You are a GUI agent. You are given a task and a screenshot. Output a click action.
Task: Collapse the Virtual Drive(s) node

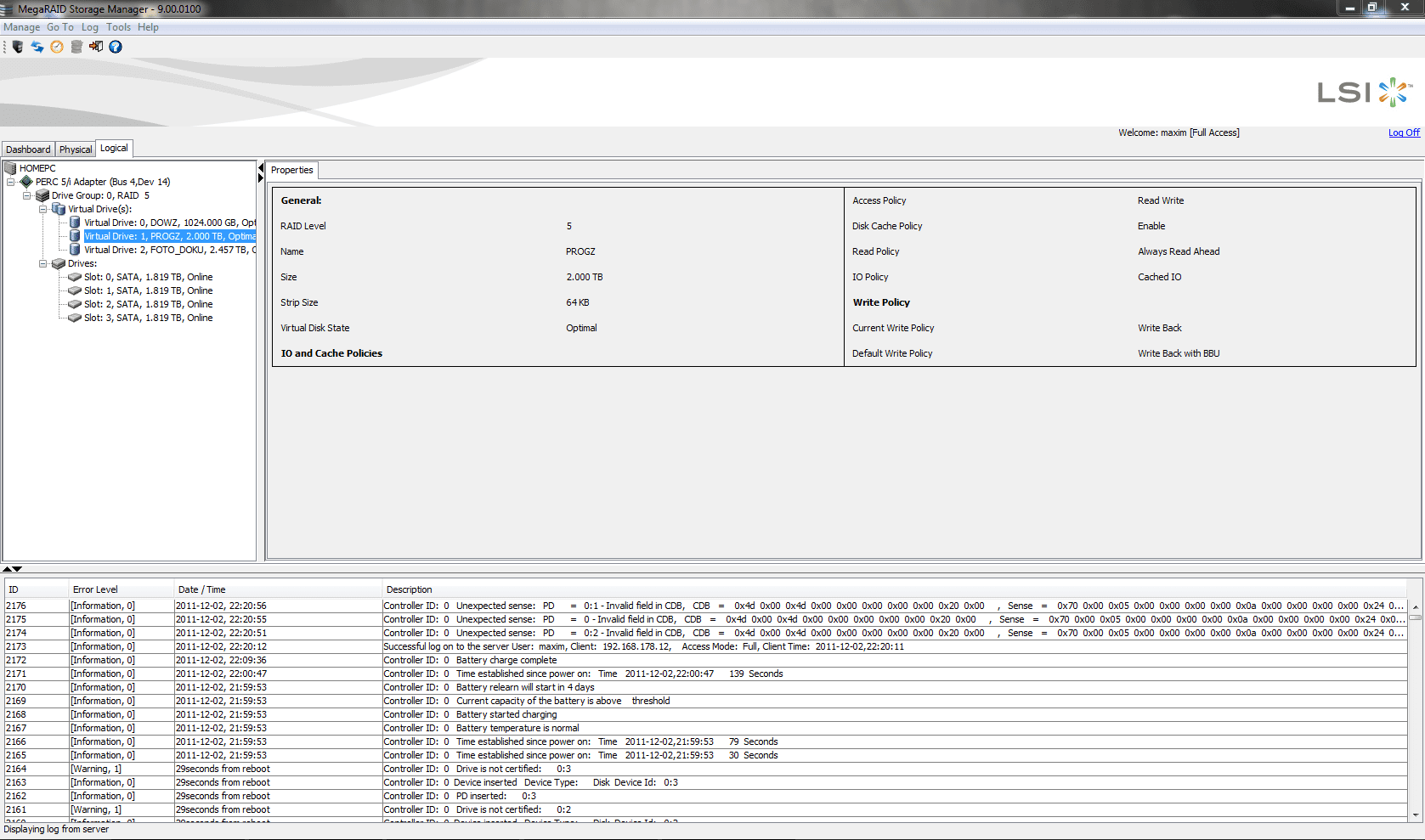[42, 209]
